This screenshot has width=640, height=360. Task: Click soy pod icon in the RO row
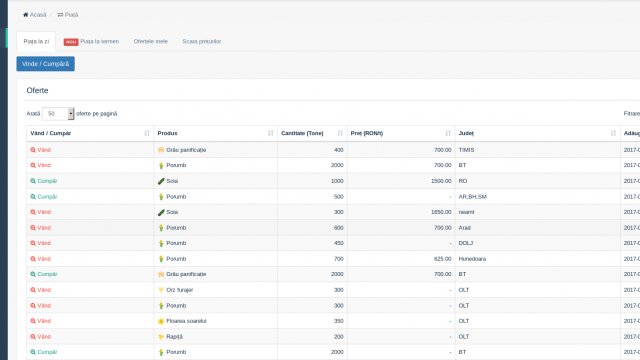pyautogui.click(x=161, y=181)
